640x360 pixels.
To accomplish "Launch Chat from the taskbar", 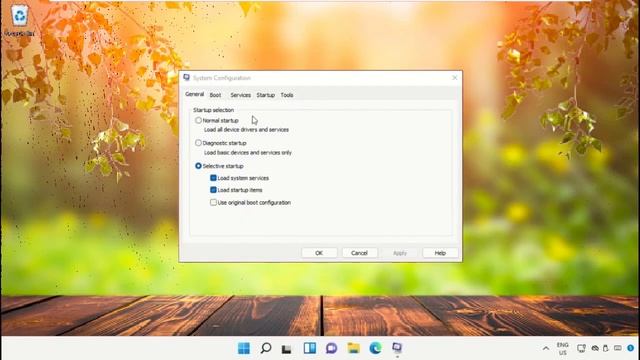I will pyautogui.click(x=331, y=348).
